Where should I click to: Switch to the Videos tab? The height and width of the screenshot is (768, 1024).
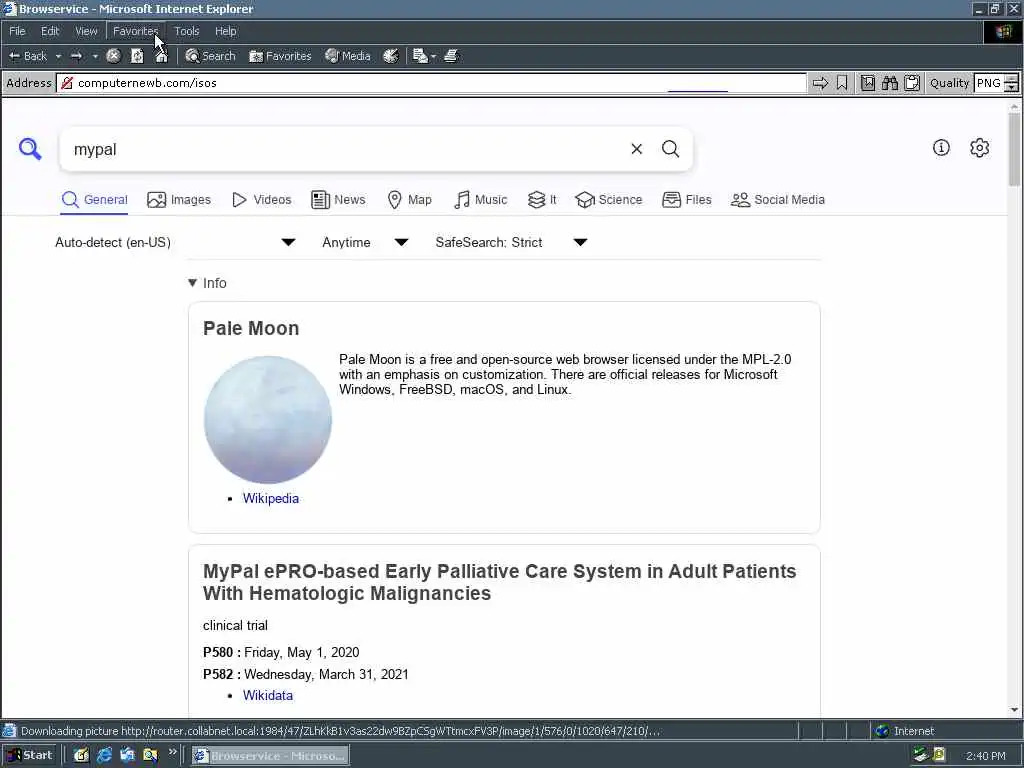pyautogui.click(x=262, y=200)
